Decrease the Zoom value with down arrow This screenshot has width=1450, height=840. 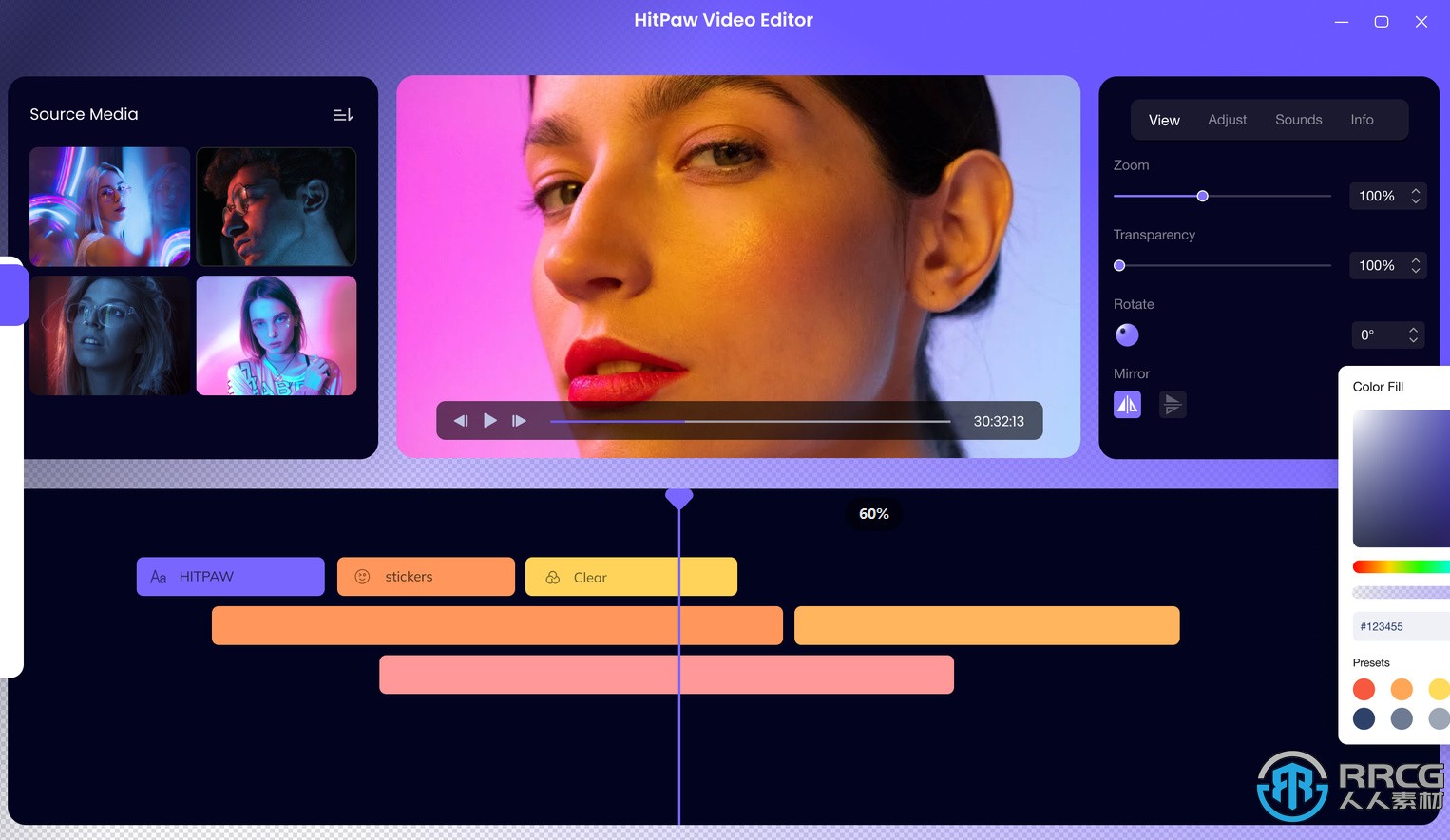click(x=1416, y=201)
